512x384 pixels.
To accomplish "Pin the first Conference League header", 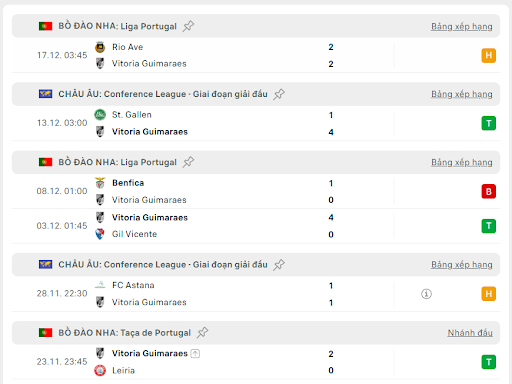I will (x=279, y=94).
